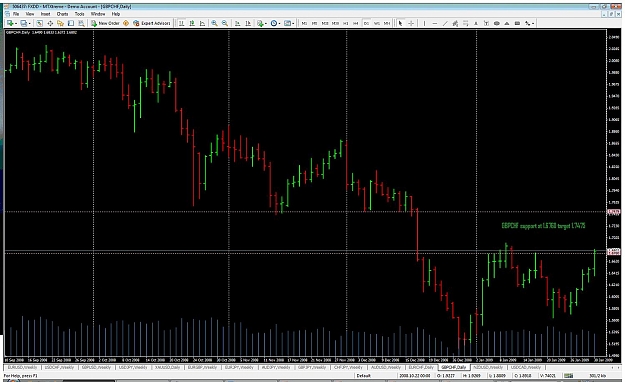The width and height of the screenshot is (625, 382).
Task: Switch to Bar Chart display
Action: point(181,23)
